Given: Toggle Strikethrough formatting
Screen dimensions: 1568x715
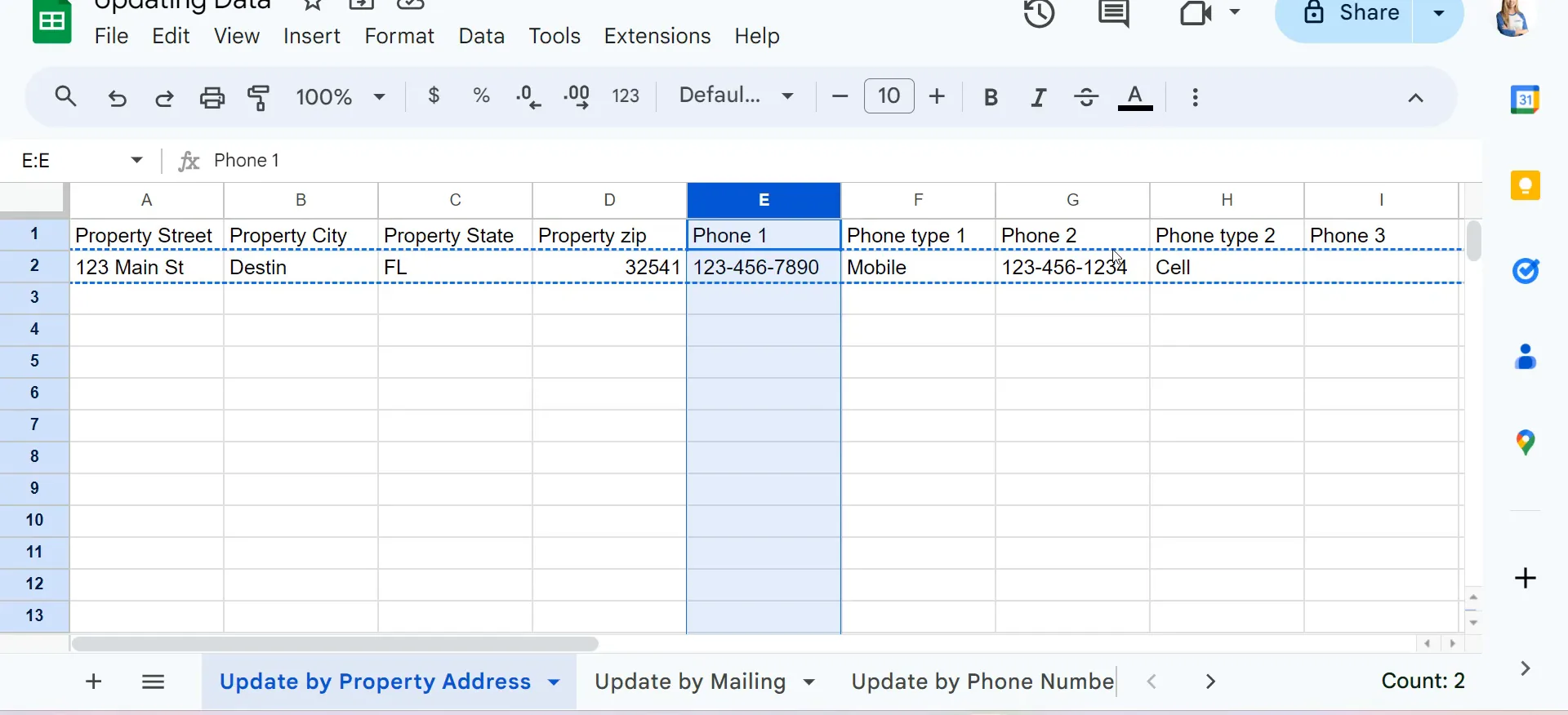Looking at the screenshot, I should (x=1086, y=98).
